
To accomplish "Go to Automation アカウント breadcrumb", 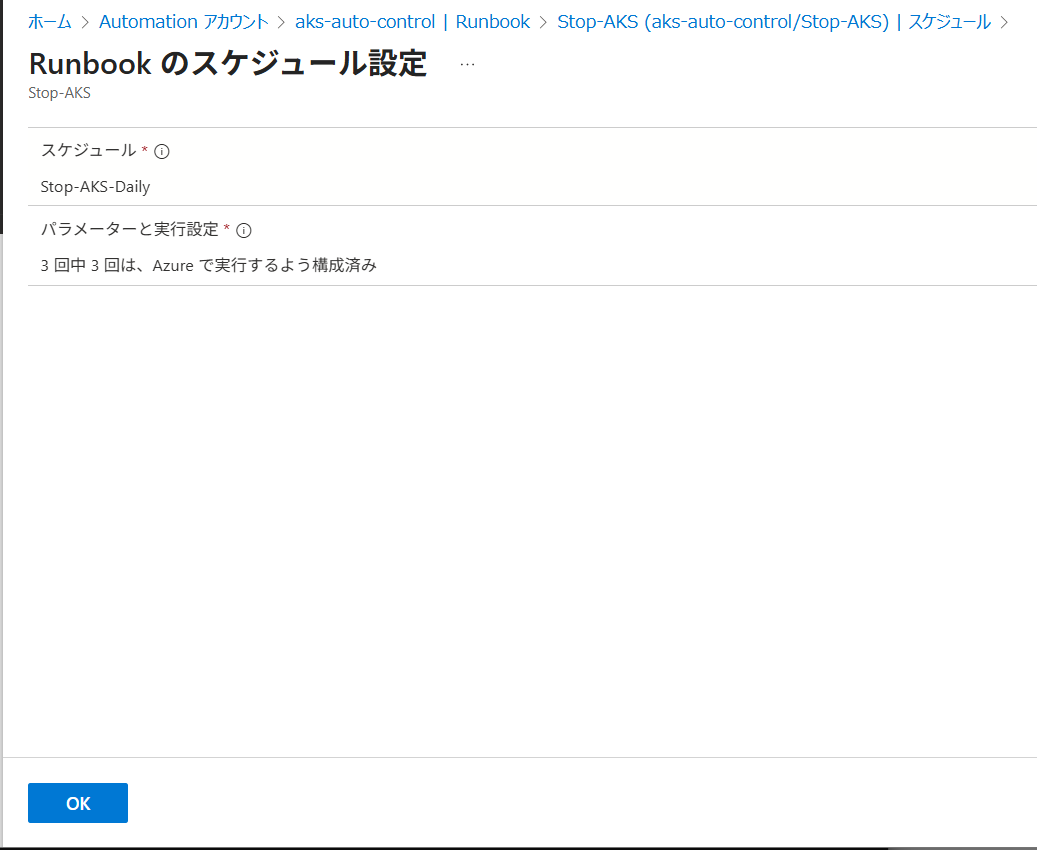I will 184,22.
